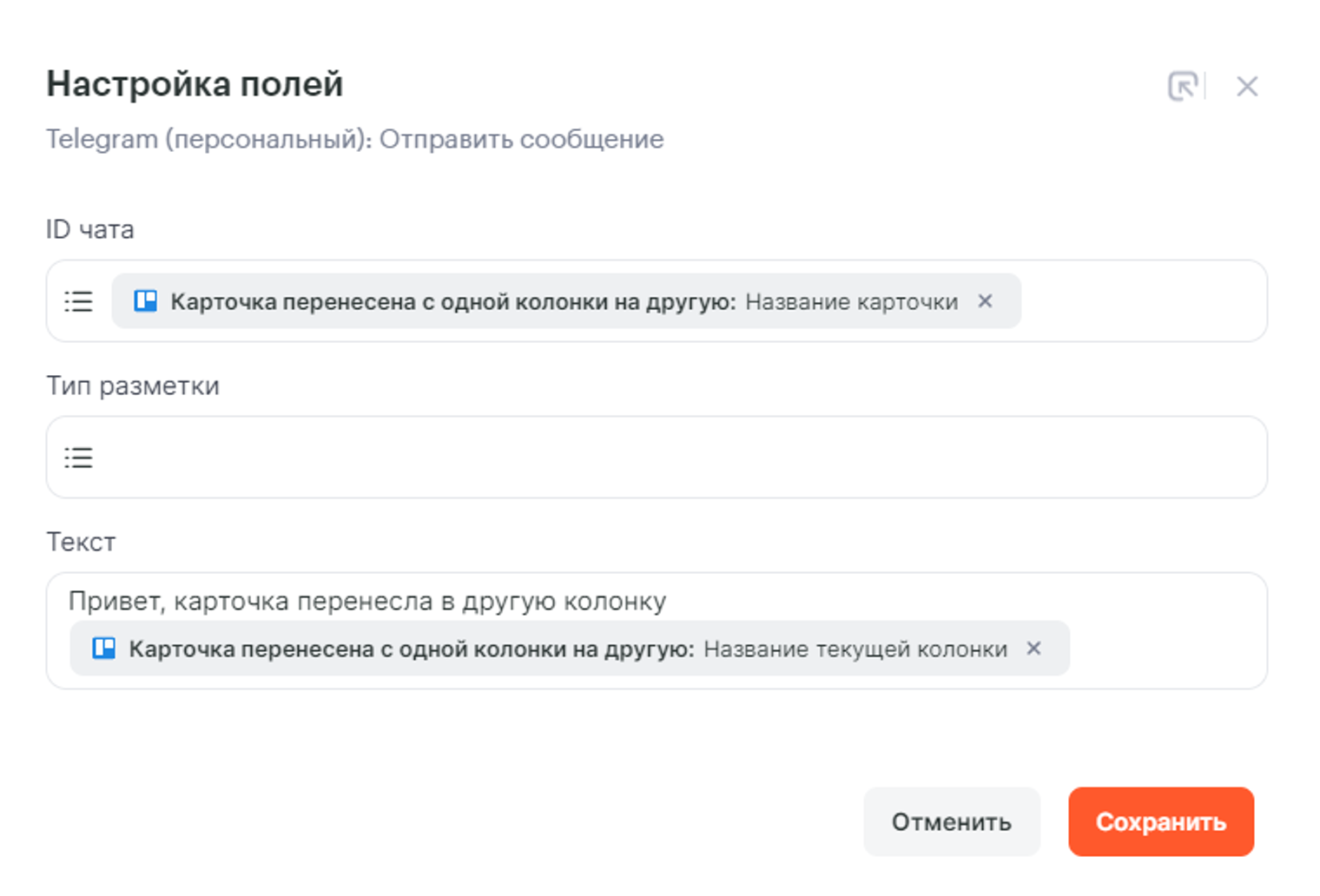Select the Название текущей колонки value in chip
The height and width of the screenshot is (896, 1320).
[855, 649]
